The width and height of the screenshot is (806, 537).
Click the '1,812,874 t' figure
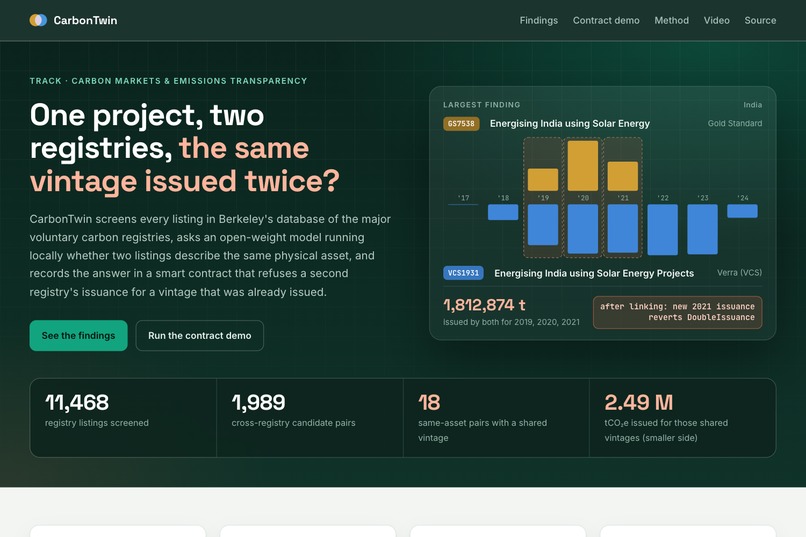click(x=484, y=305)
